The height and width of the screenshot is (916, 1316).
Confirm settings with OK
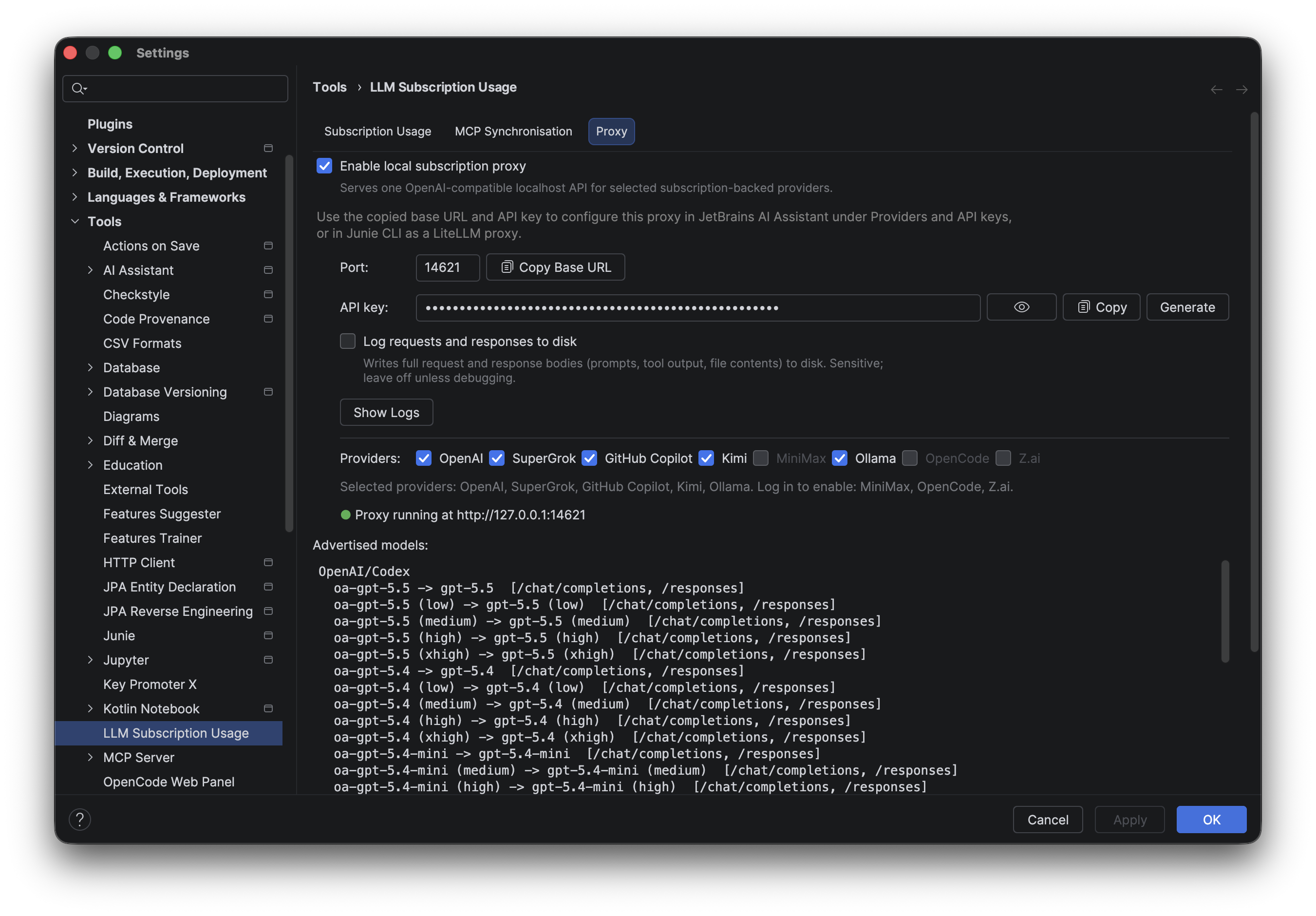[x=1211, y=819]
